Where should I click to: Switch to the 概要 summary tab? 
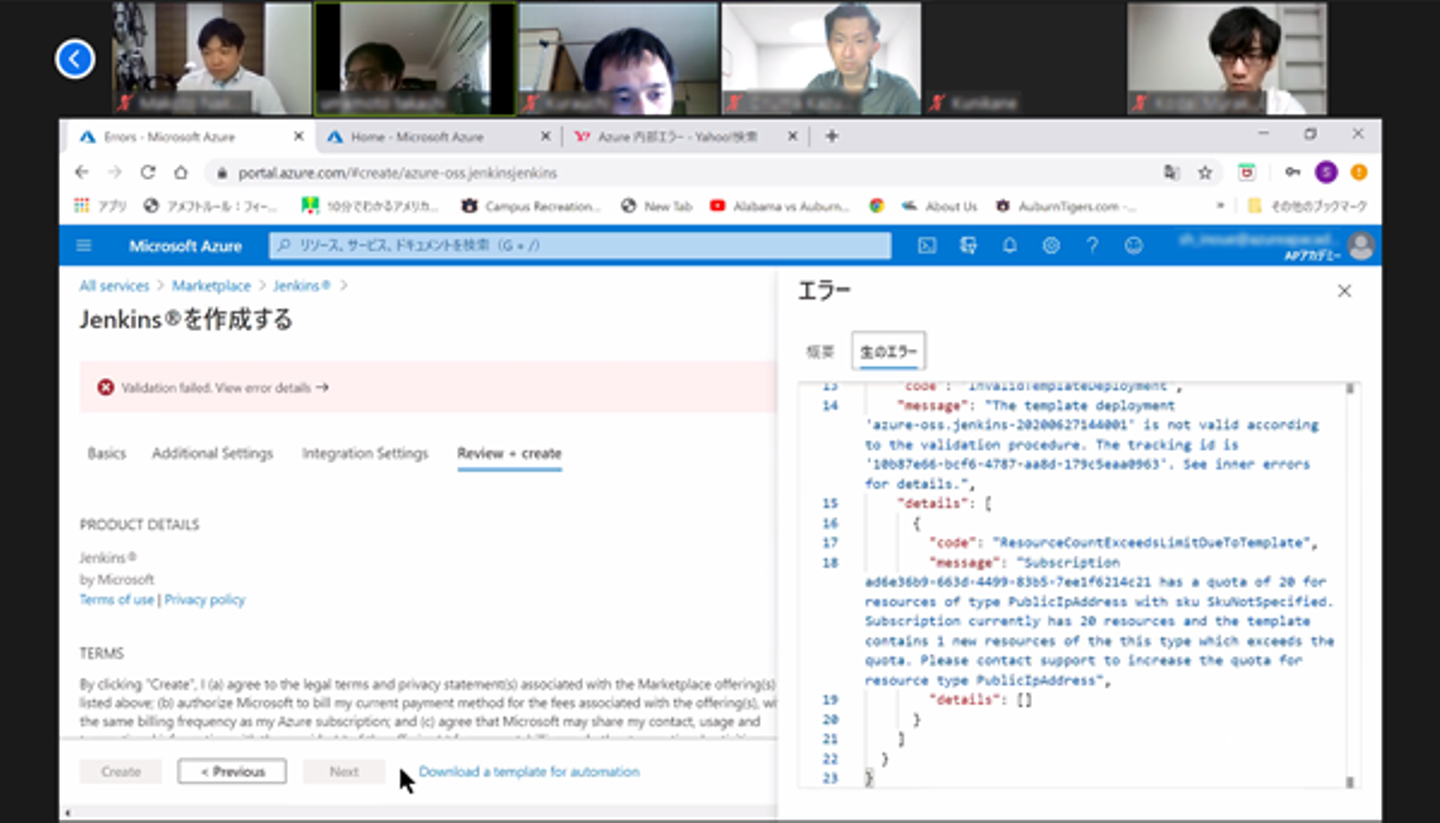pos(820,352)
